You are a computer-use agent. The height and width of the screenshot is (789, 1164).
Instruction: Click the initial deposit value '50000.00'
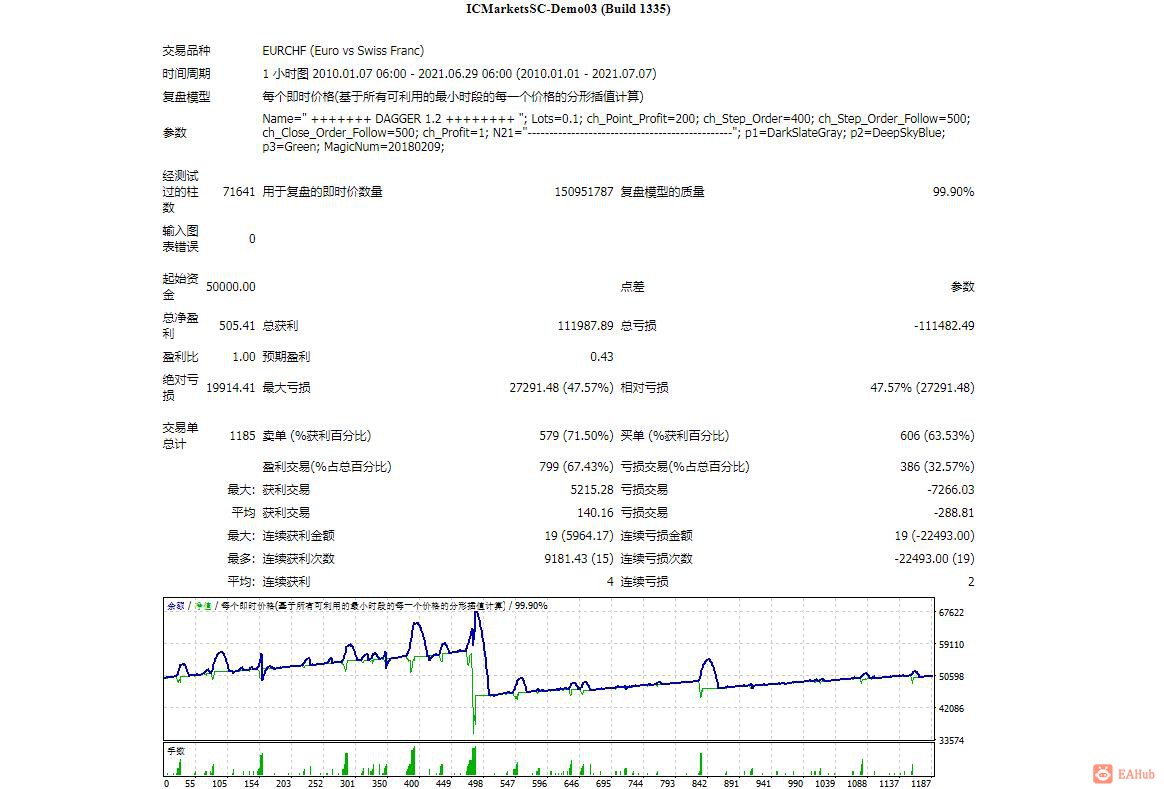coord(231,287)
